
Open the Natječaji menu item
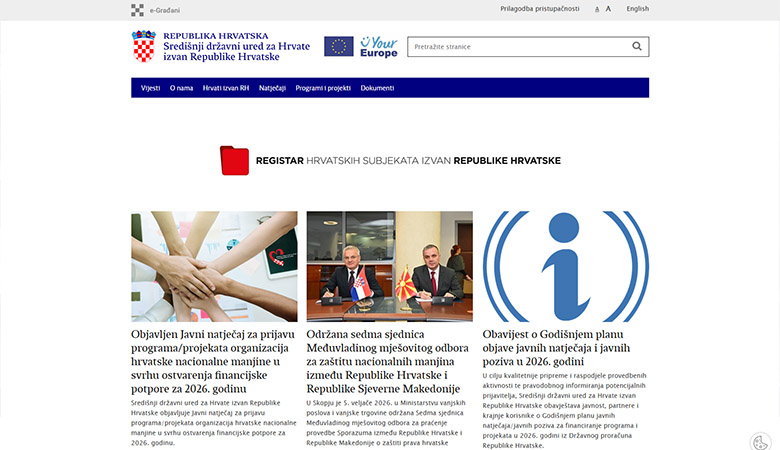[272, 88]
